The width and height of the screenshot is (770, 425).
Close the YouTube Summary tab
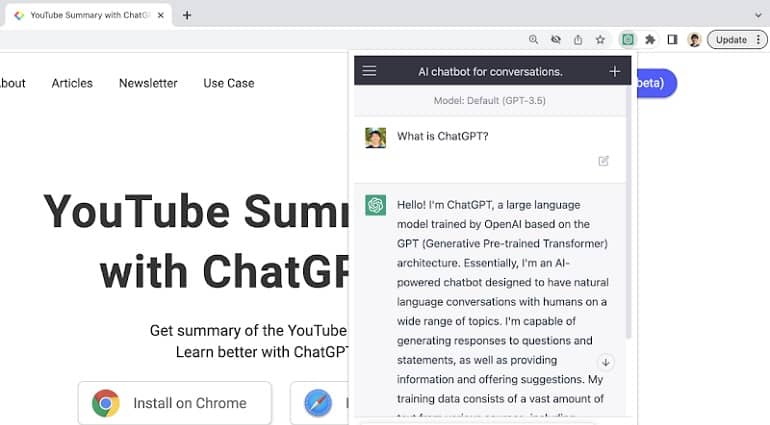pyautogui.click(x=161, y=15)
